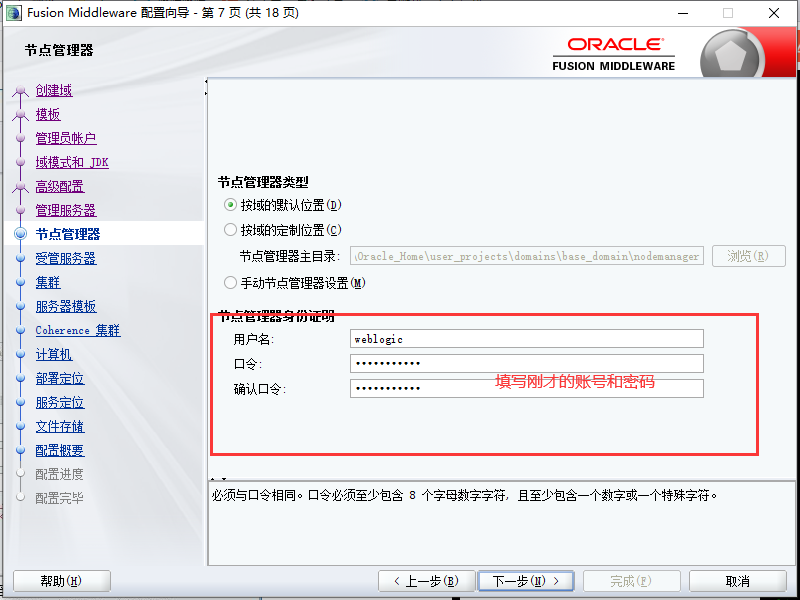Select 手动节点管理器设置 radio option
This screenshot has width=800, height=600.
pos(231,283)
